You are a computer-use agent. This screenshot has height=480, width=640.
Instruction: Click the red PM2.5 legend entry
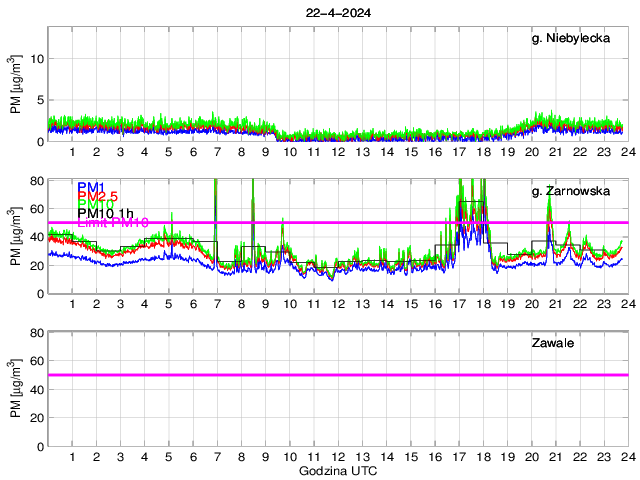click(x=98, y=197)
